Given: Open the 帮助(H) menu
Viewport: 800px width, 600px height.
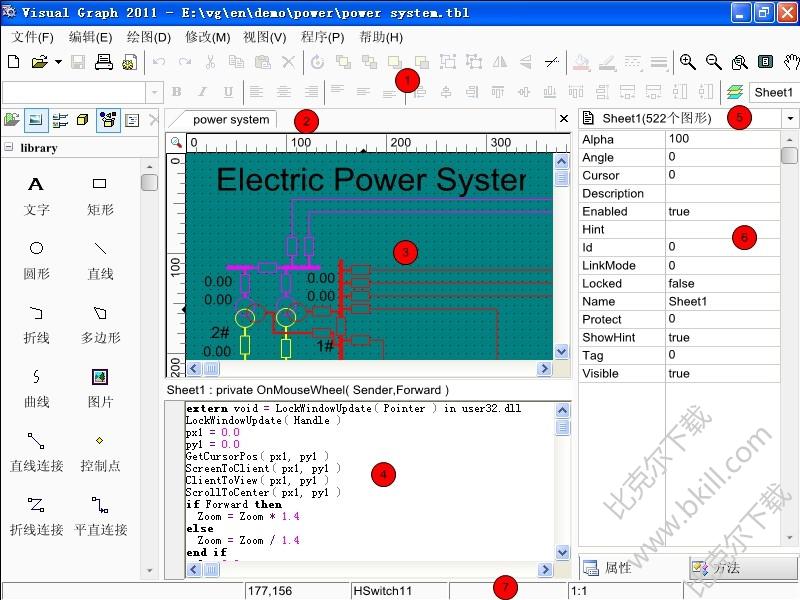Looking at the screenshot, I should pyautogui.click(x=381, y=37).
